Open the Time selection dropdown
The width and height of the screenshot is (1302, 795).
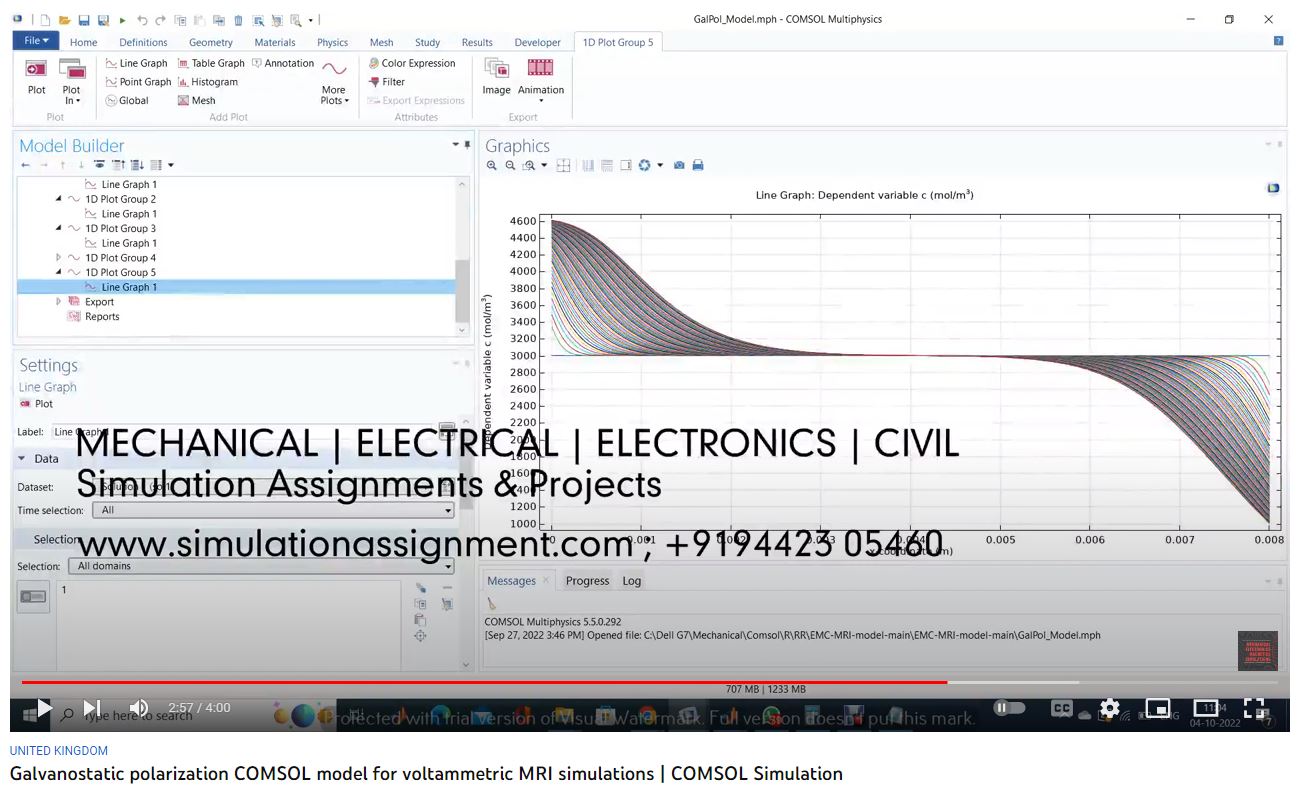(x=273, y=510)
